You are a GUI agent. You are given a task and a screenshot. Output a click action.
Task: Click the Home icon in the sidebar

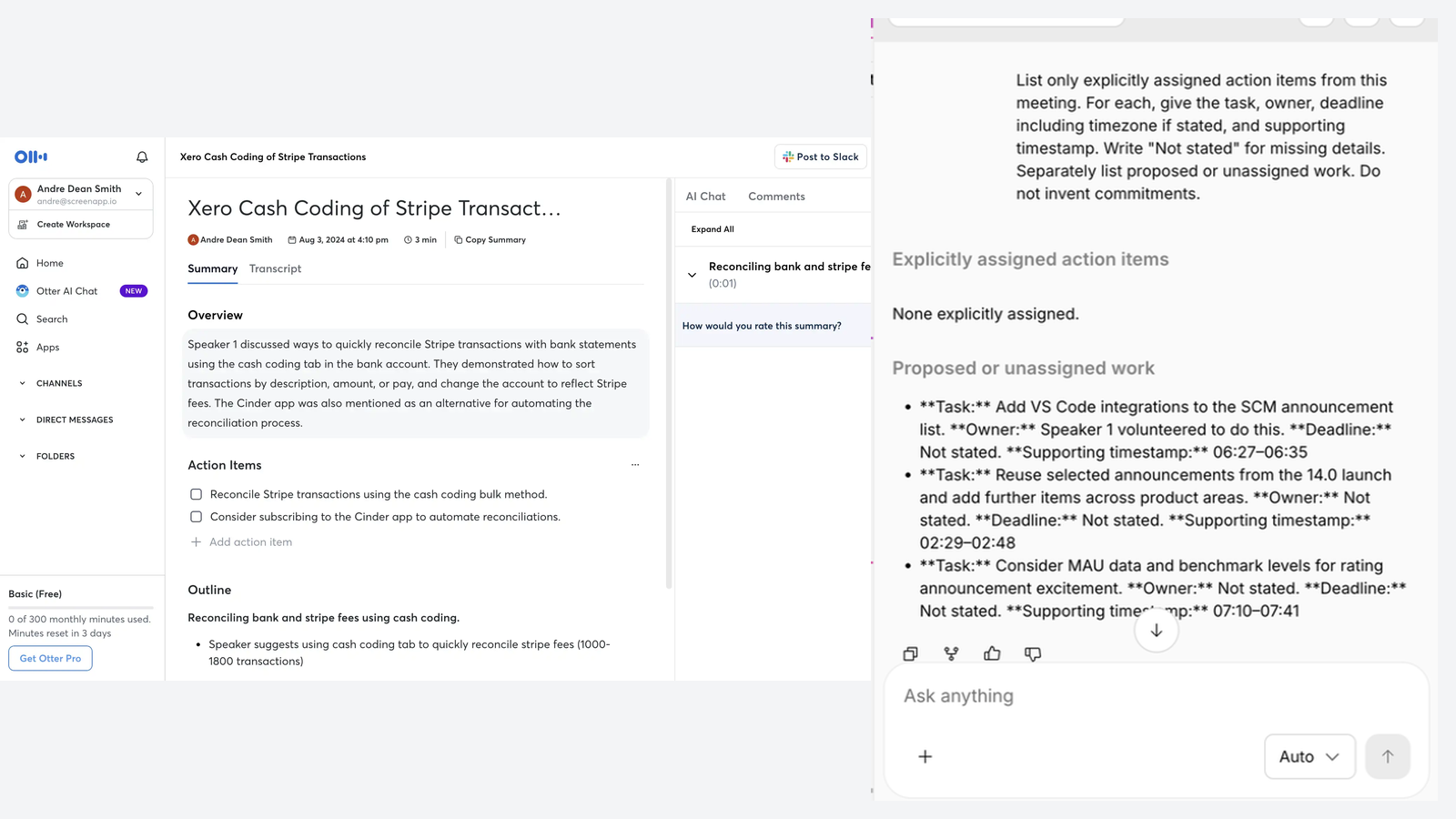(23, 263)
